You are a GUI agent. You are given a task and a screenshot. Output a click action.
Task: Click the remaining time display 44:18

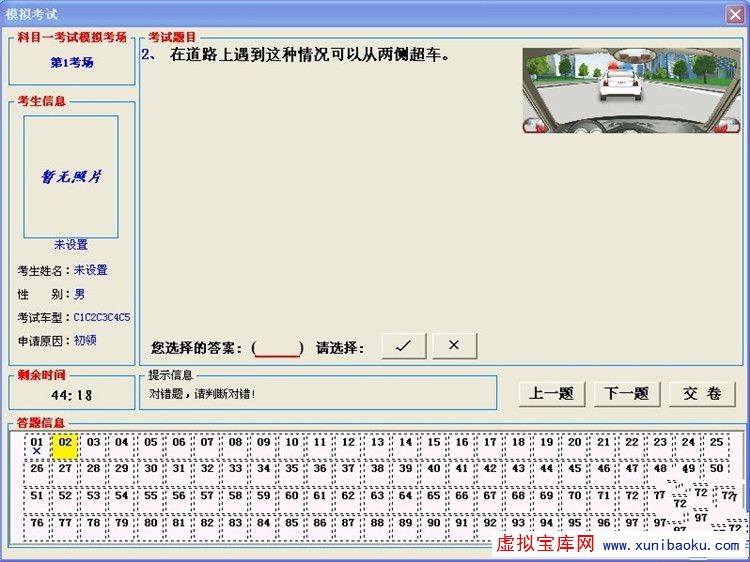71,395
